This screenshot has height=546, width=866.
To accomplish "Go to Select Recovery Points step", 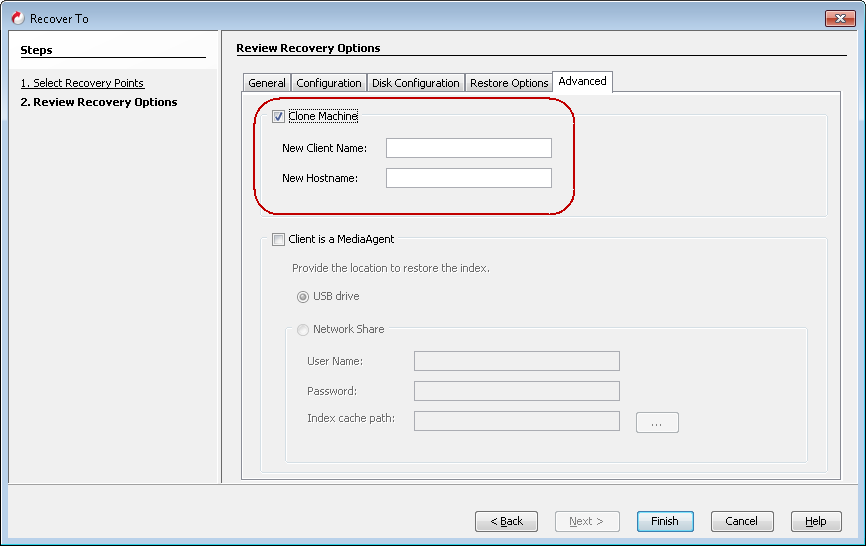I will 82,83.
